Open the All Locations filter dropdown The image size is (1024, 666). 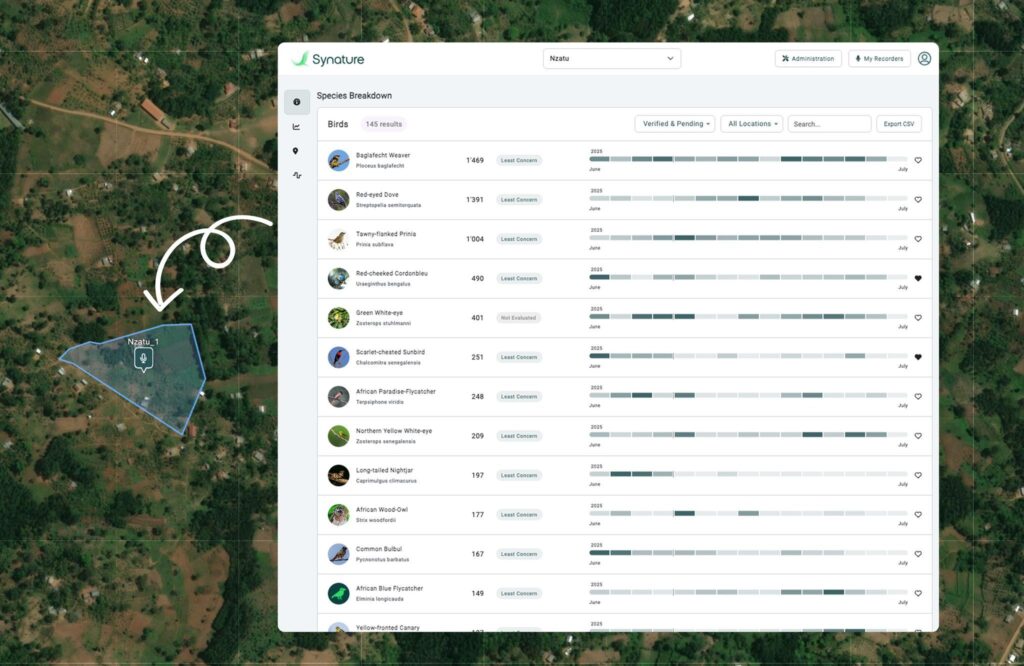coord(751,124)
